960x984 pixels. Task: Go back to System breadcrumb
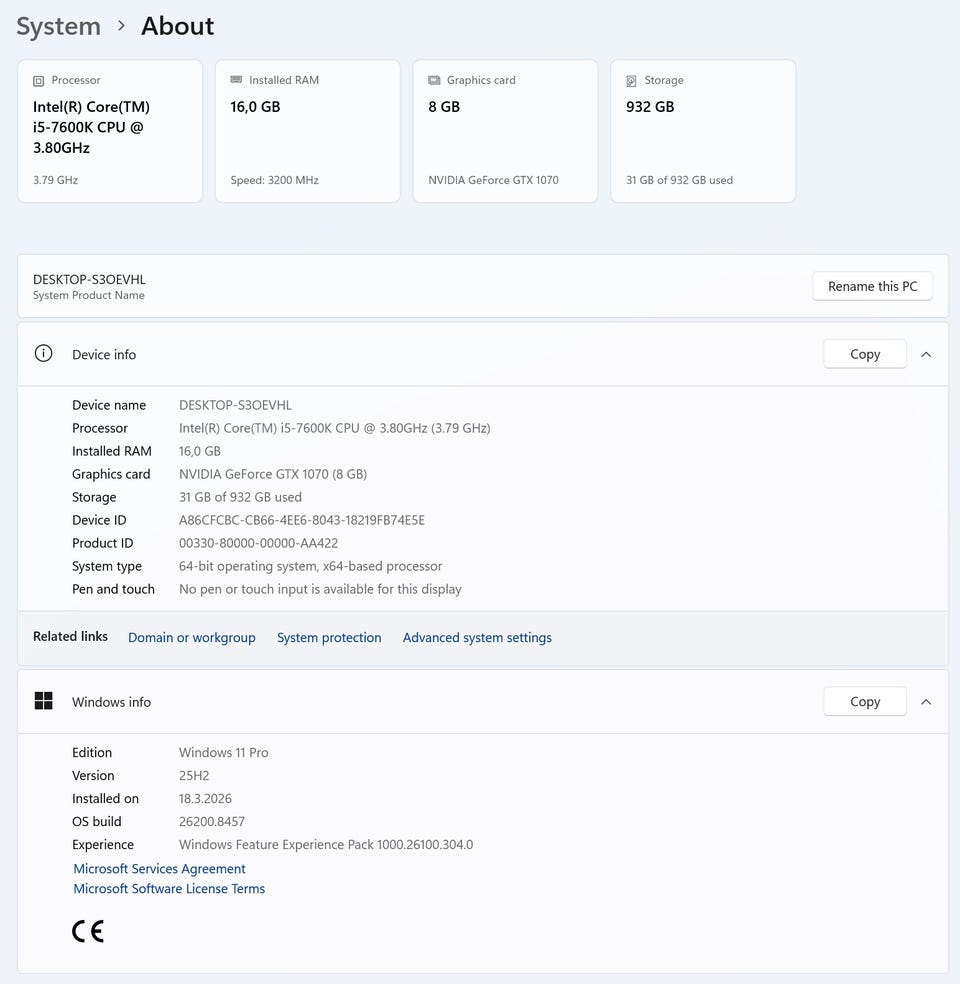(x=58, y=26)
